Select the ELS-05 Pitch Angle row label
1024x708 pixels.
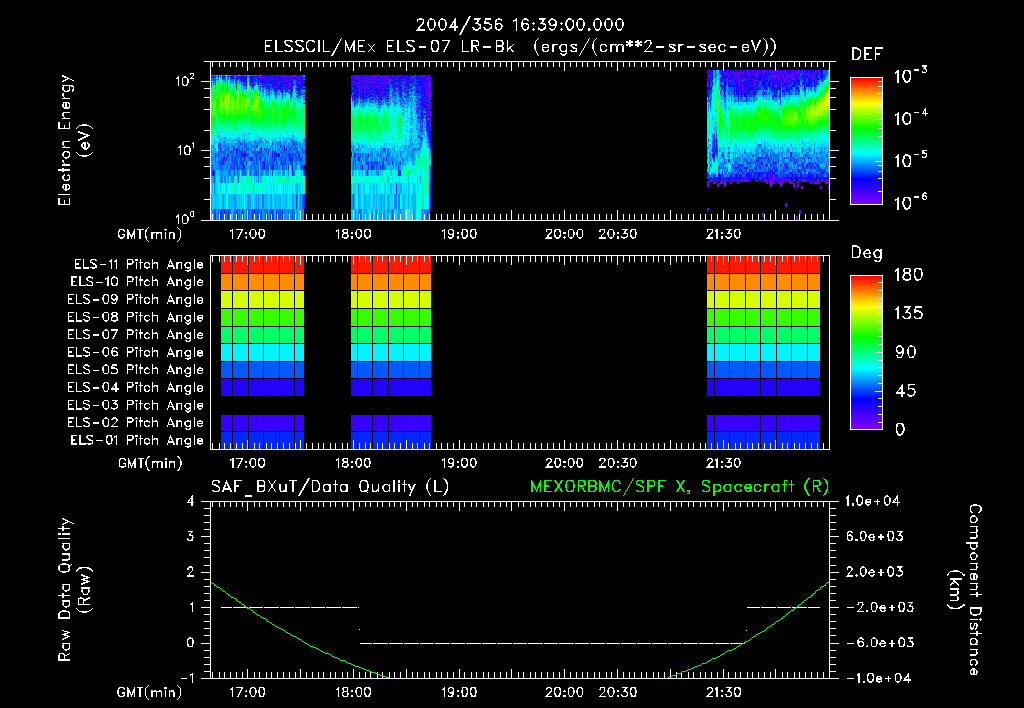pyautogui.click(x=136, y=370)
